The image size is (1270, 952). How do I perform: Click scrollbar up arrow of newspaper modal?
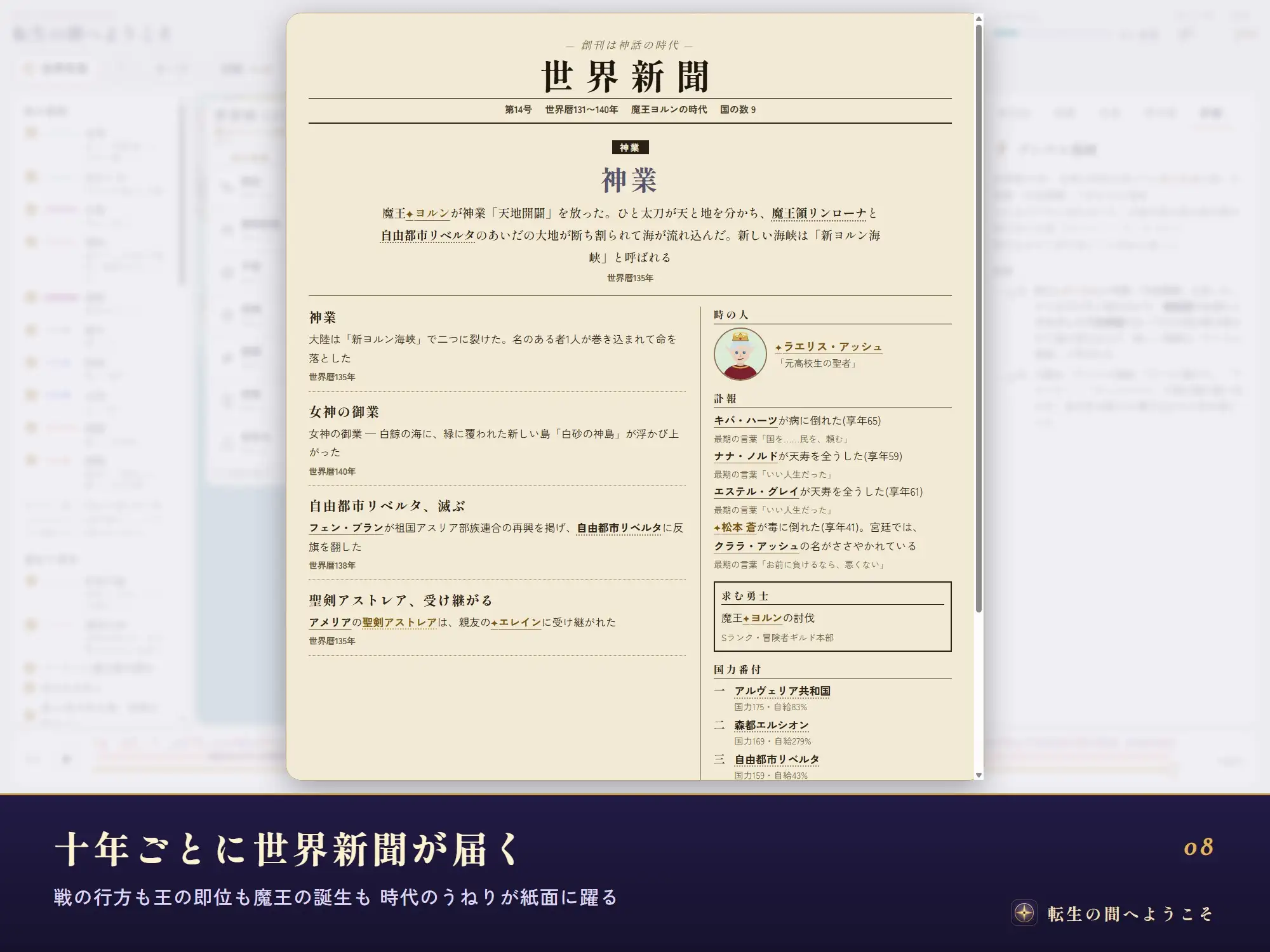pos(979,19)
